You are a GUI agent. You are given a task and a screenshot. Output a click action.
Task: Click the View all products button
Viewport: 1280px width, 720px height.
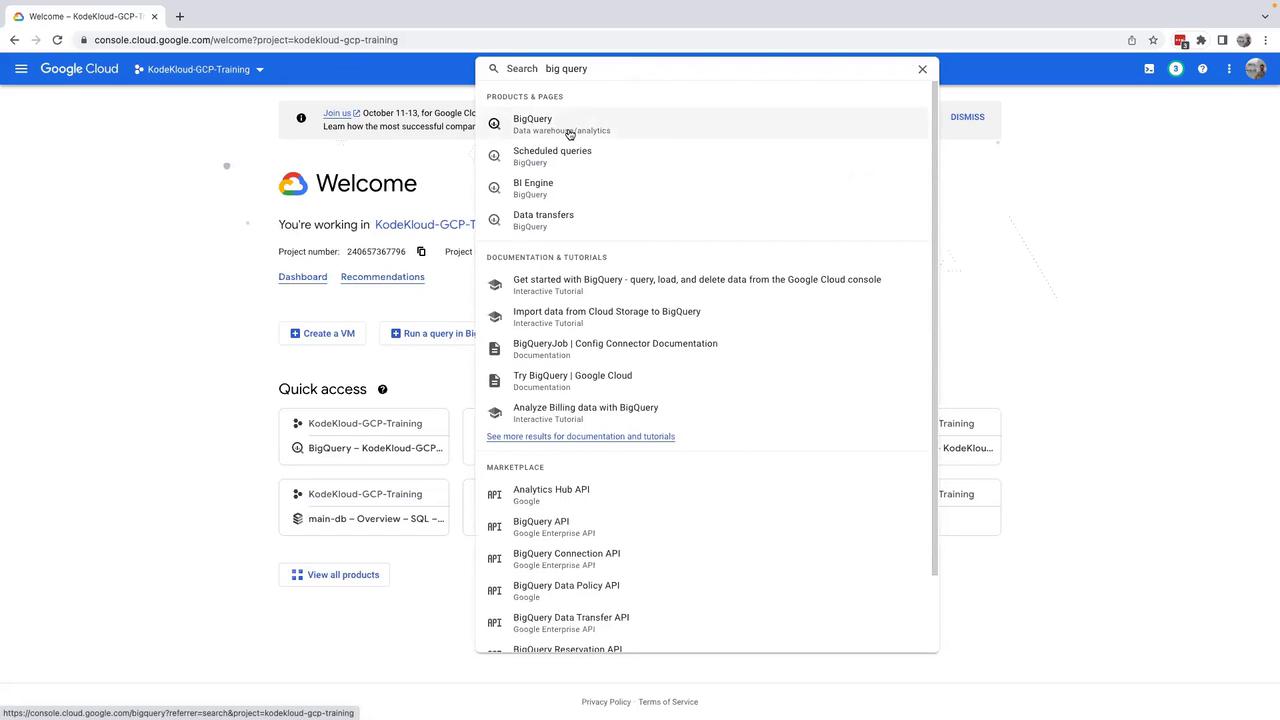coord(334,575)
